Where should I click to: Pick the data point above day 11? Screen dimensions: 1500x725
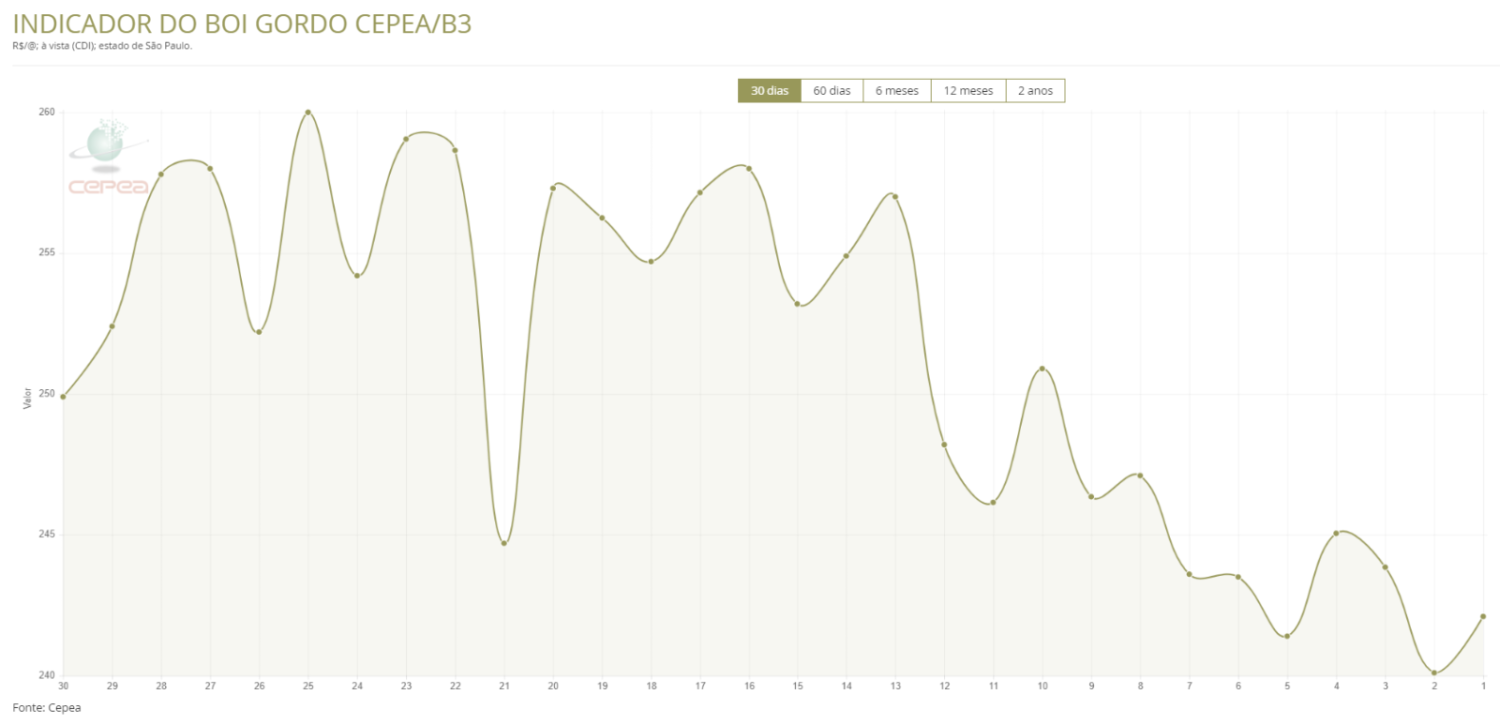coord(993,503)
